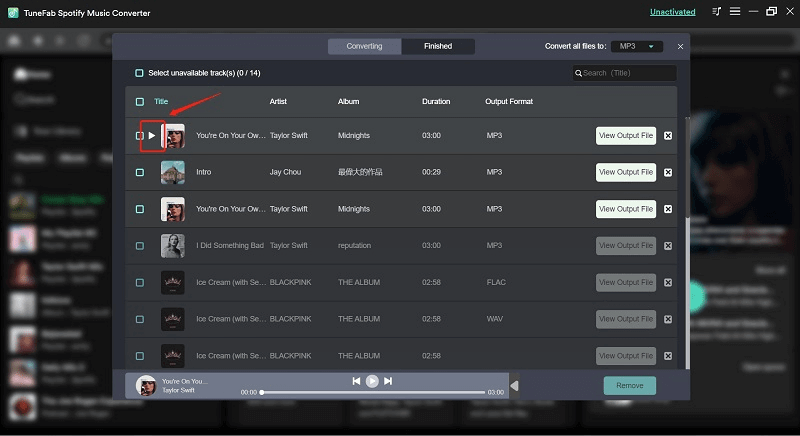Open Intro album artwork thumbnail

(173, 172)
